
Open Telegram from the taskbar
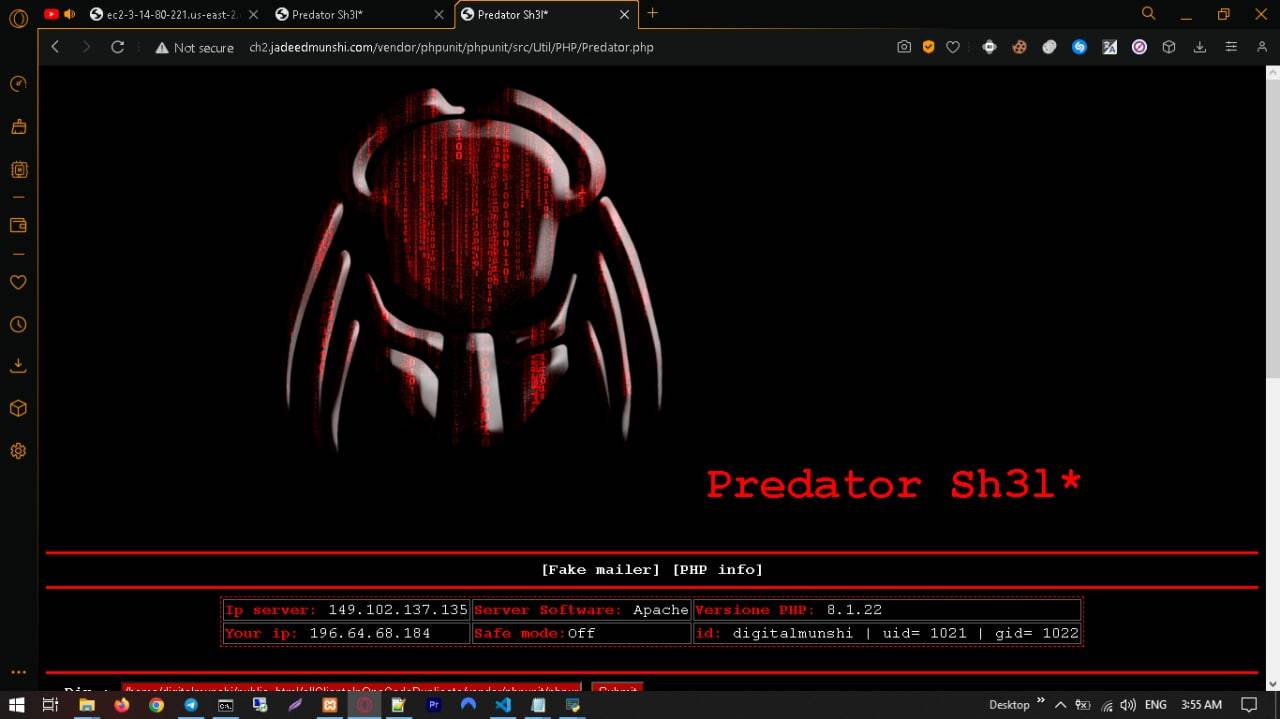[191, 705]
